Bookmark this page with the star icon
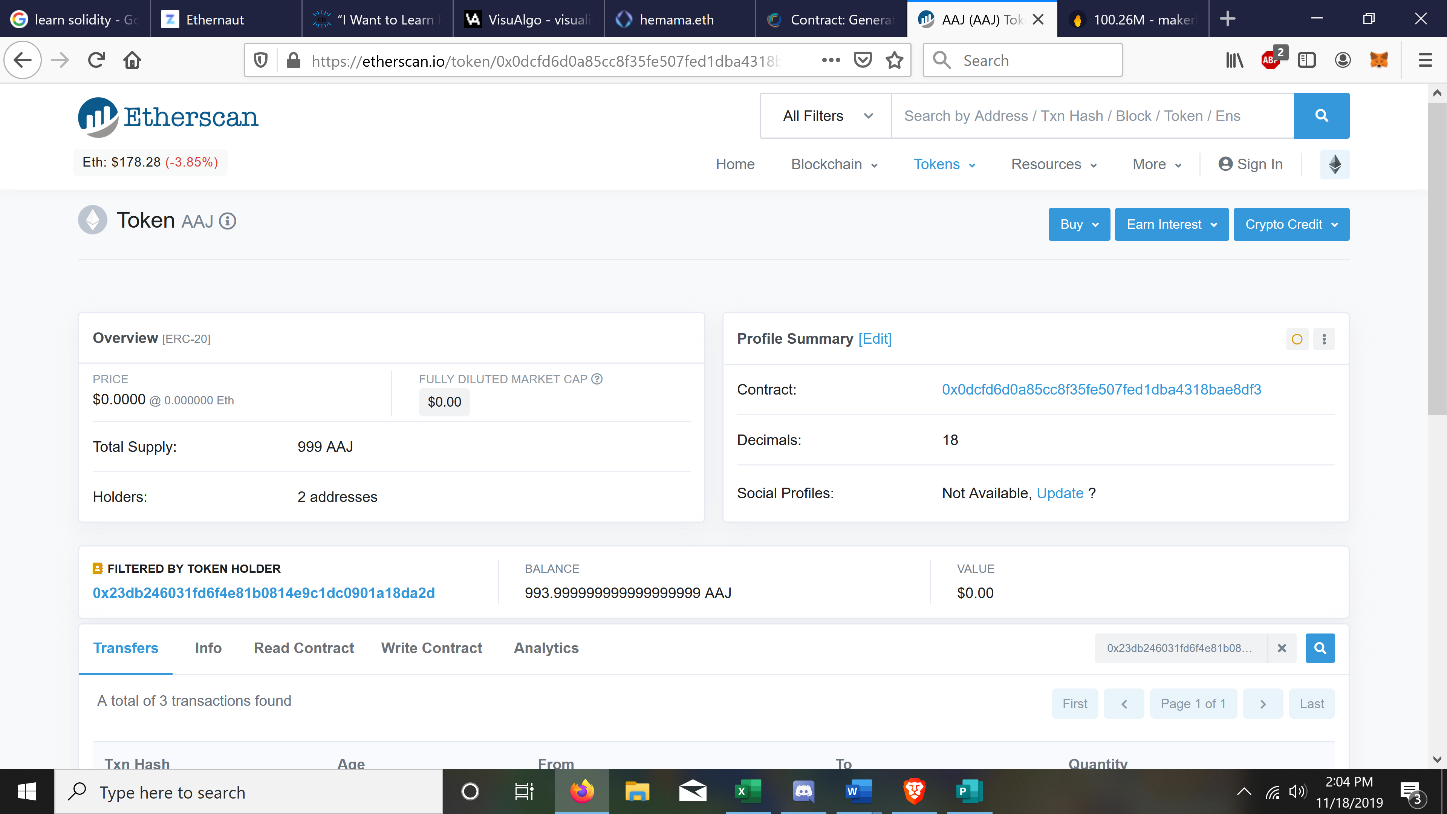1447x814 pixels. click(894, 60)
